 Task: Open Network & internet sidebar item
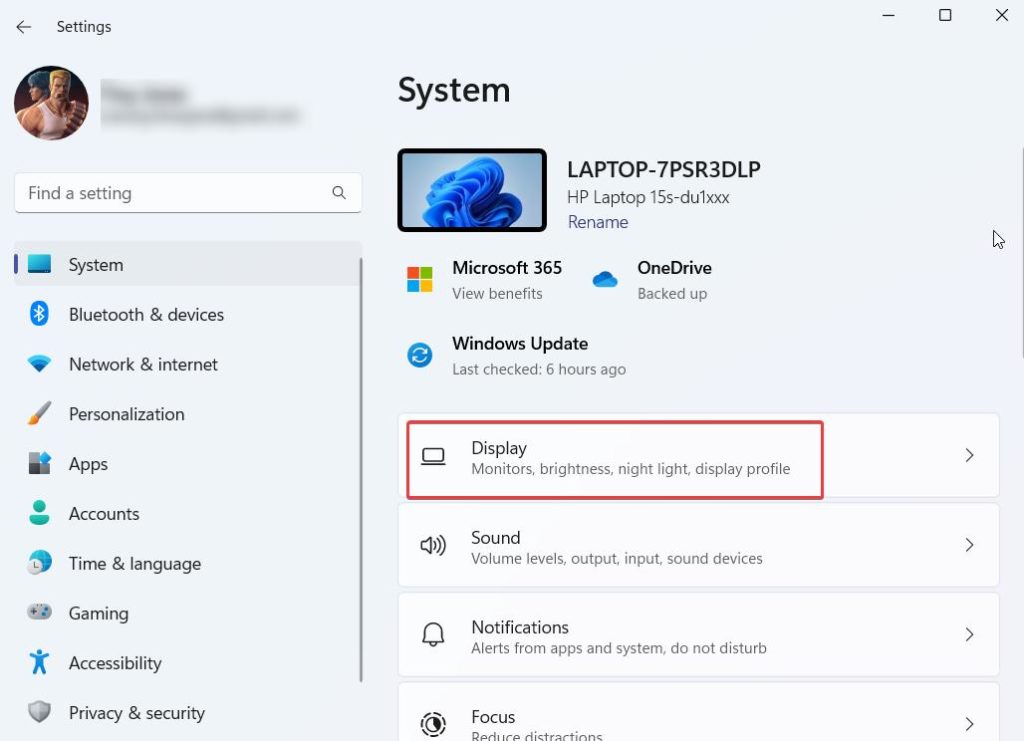[x=187, y=364]
